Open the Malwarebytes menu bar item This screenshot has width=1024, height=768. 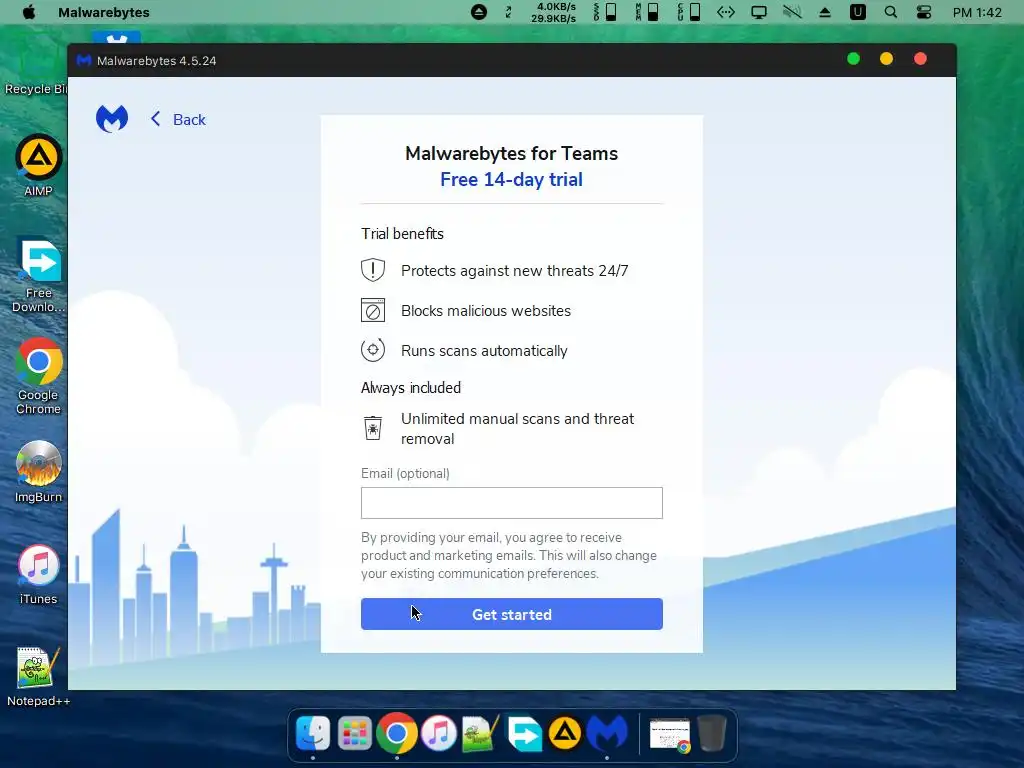coord(104,12)
